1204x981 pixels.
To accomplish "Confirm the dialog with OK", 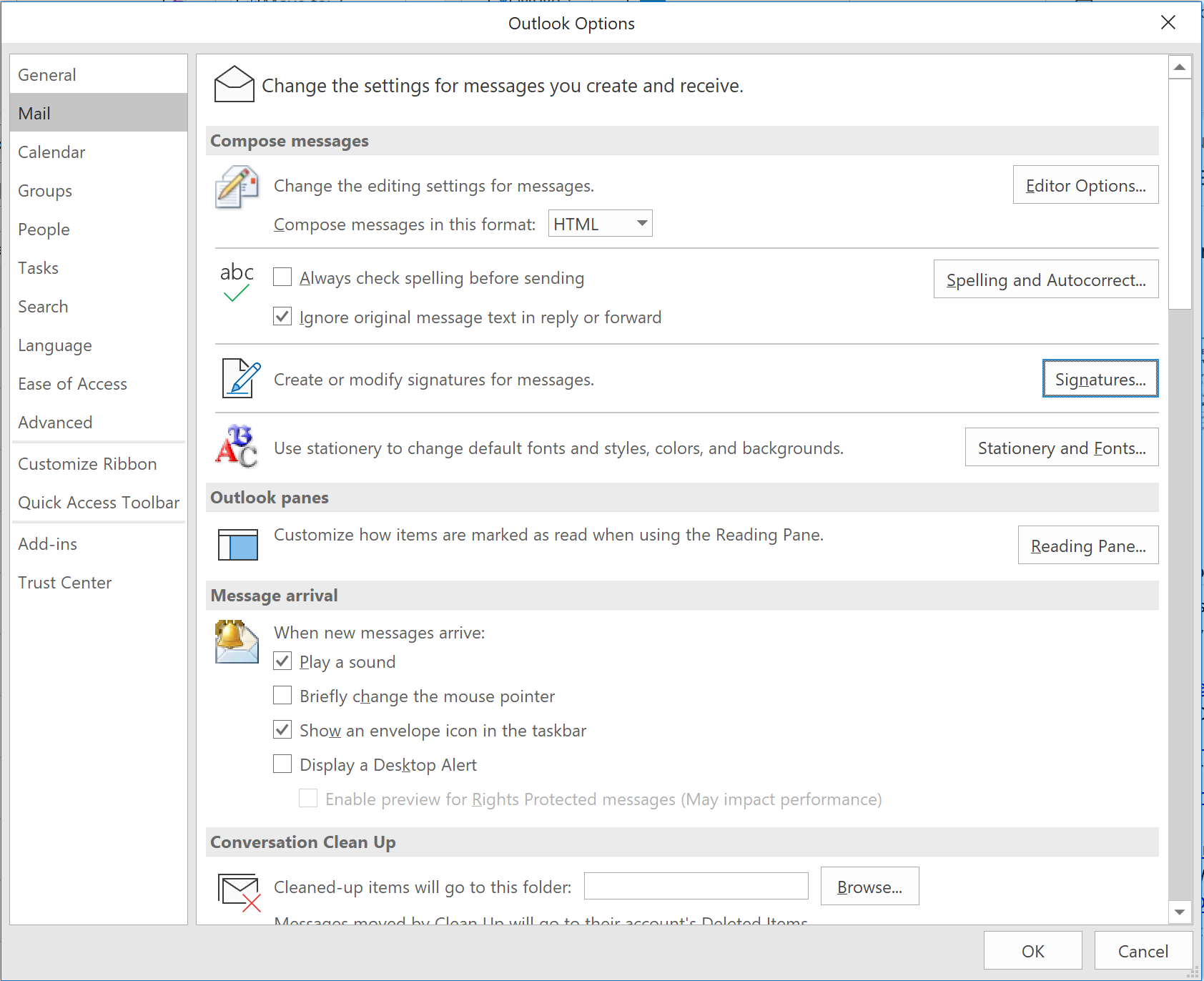I will [1032, 950].
